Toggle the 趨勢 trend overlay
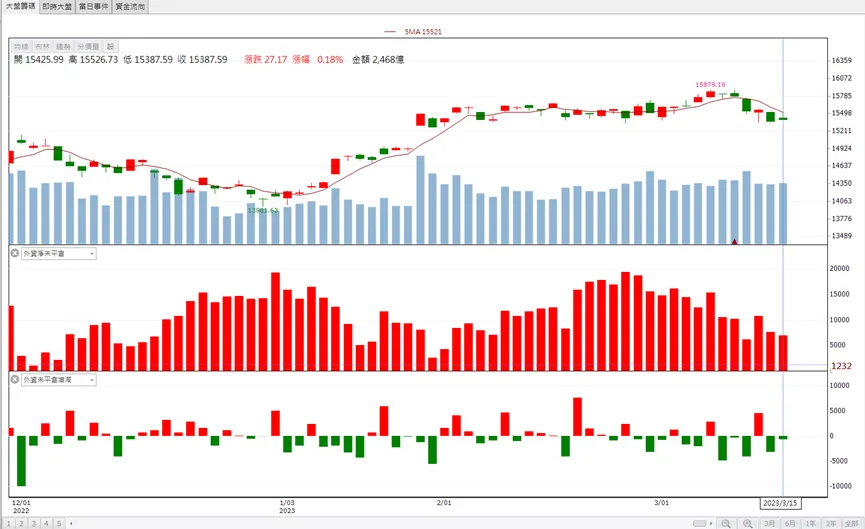 click(63, 47)
